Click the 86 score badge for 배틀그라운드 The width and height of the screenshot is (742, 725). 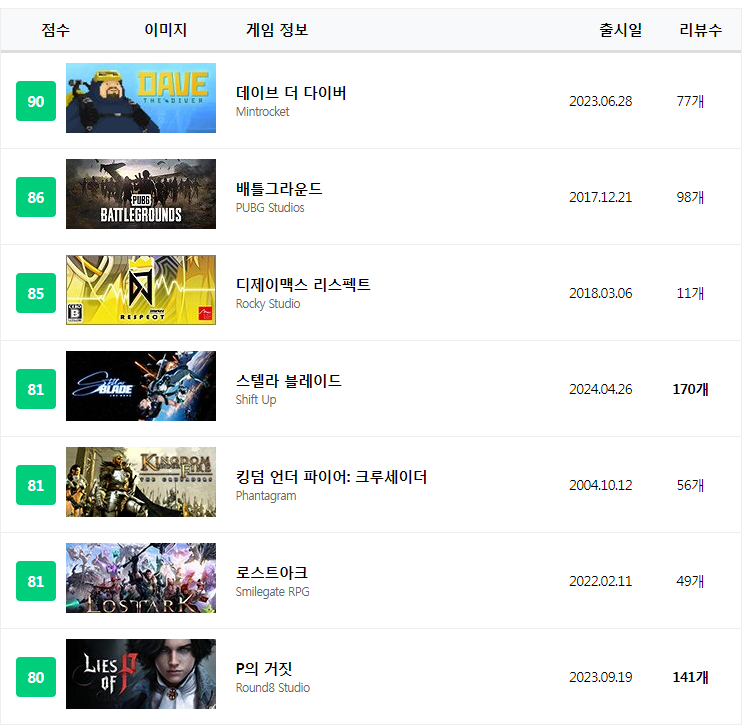[36, 198]
